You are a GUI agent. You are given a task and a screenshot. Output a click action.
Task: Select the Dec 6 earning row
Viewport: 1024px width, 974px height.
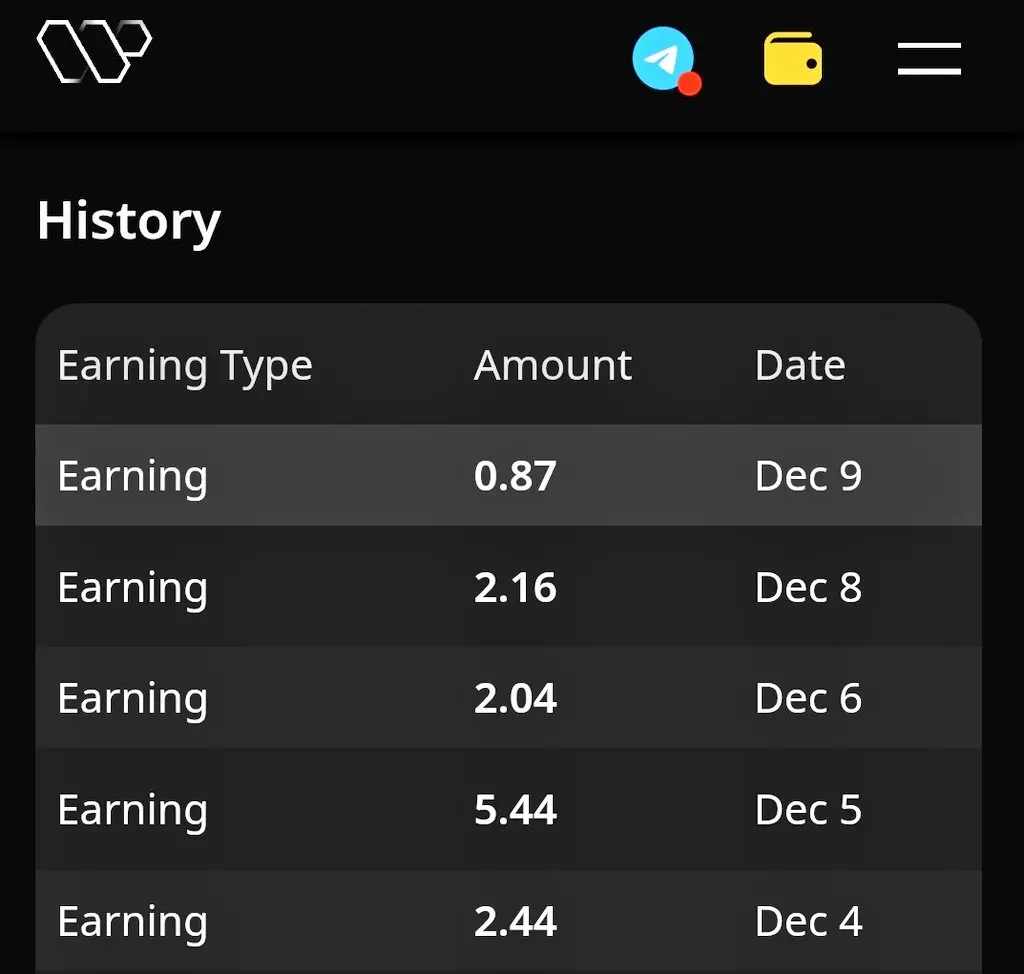pyautogui.click(x=508, y=698)
